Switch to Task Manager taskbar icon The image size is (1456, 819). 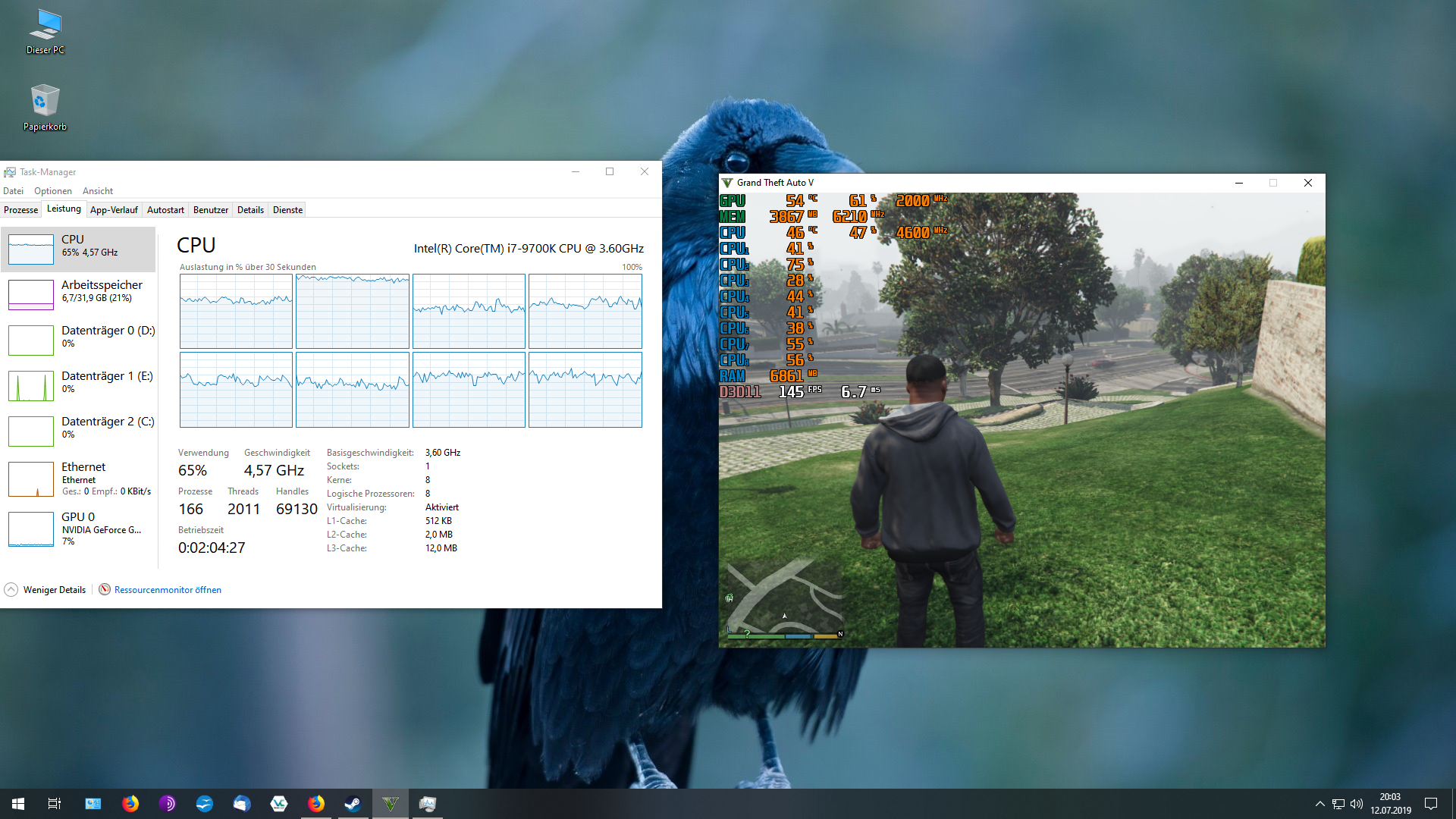428,804
